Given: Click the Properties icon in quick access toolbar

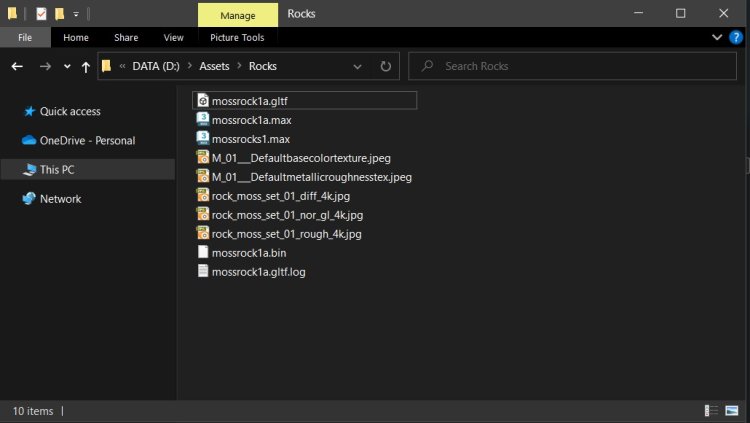Looking at the screenshot, I should [x=41, y=14].
